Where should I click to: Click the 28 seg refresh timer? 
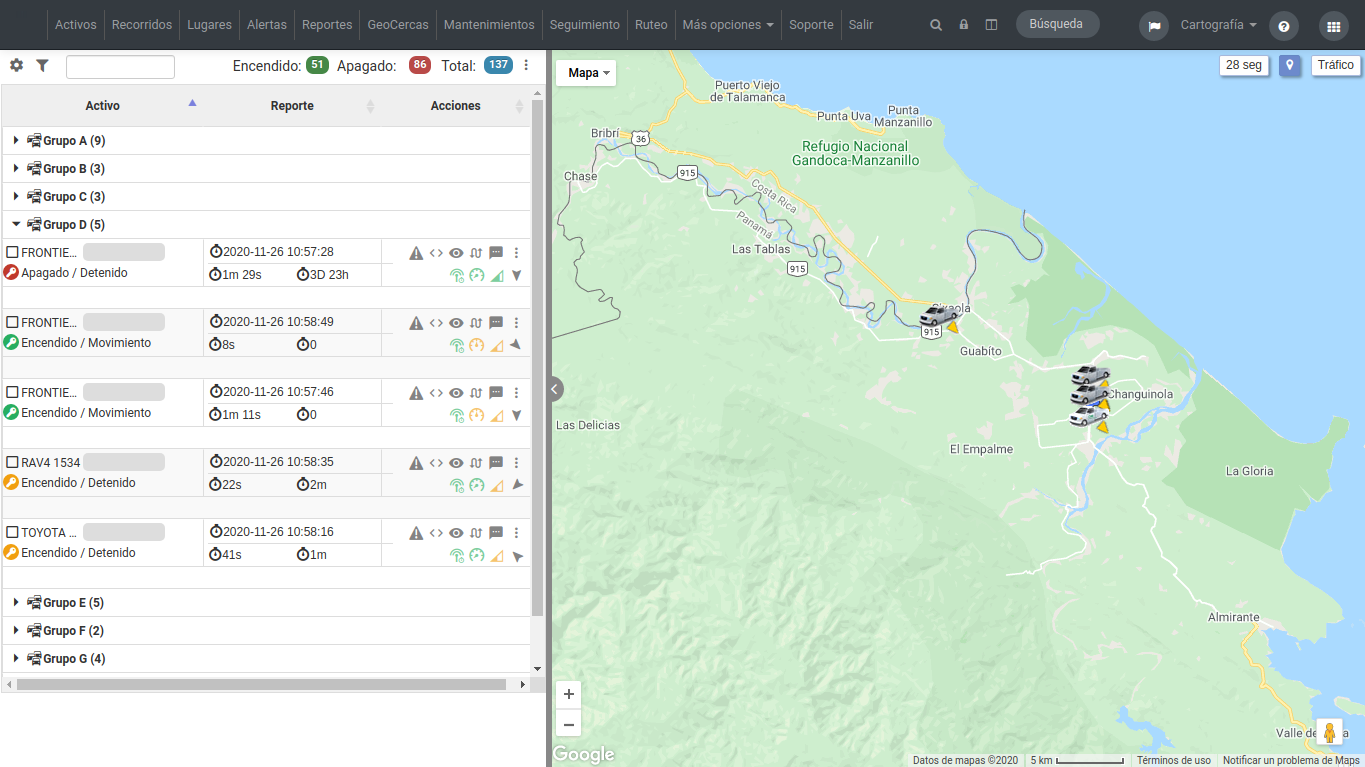(x=1244, y=65)
